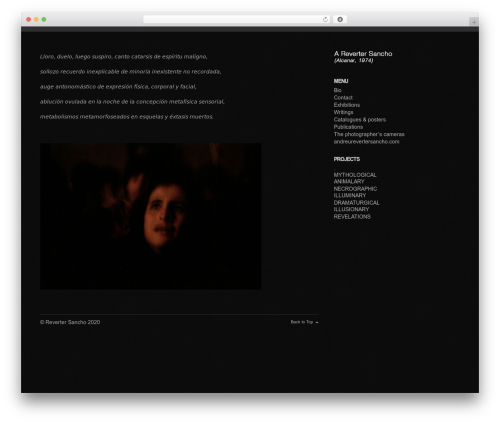Open the DRAMATURGICAL project
The image size is (500, 423).
(357, 203)
